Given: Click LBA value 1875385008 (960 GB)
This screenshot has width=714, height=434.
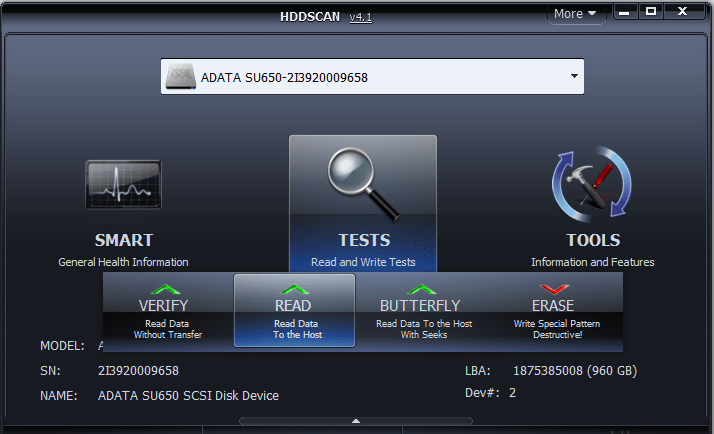Looking at the screenshot, I should click(575, 371).
